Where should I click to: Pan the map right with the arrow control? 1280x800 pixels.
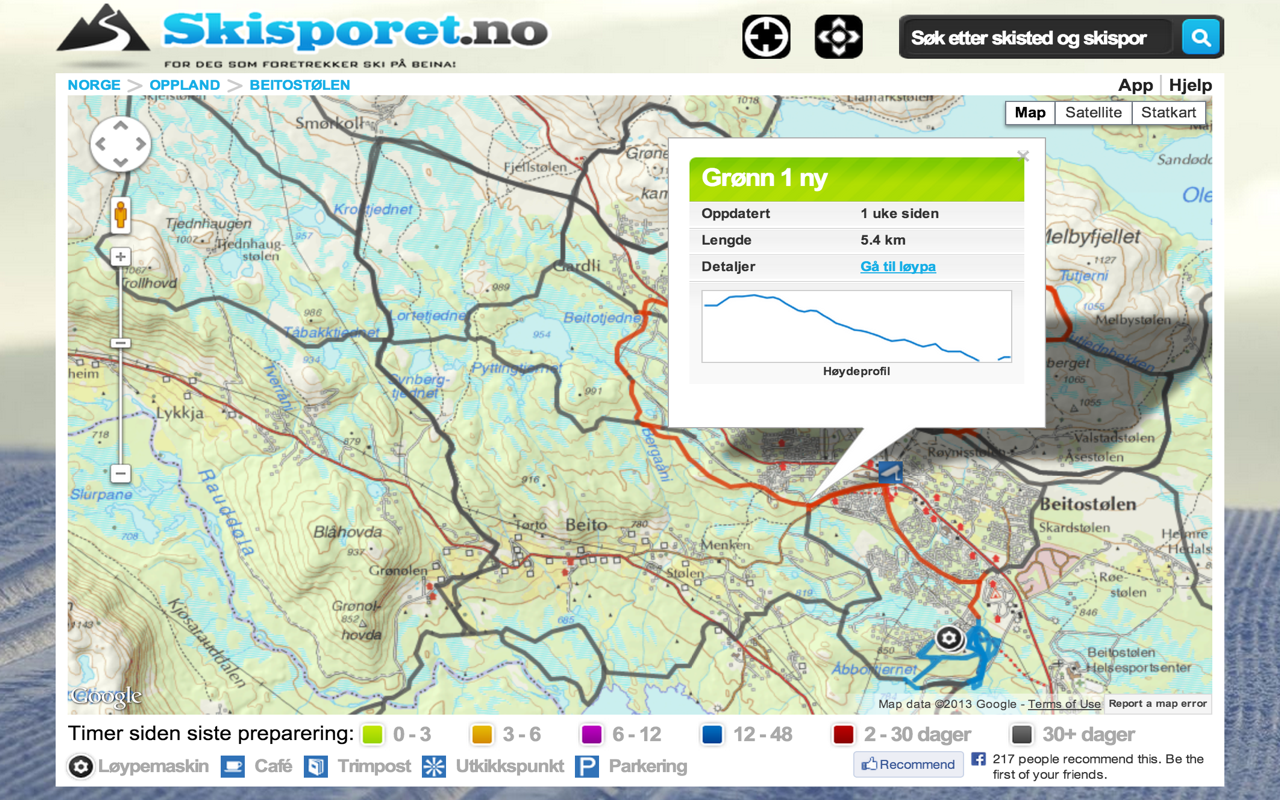[x=140, y=144]
